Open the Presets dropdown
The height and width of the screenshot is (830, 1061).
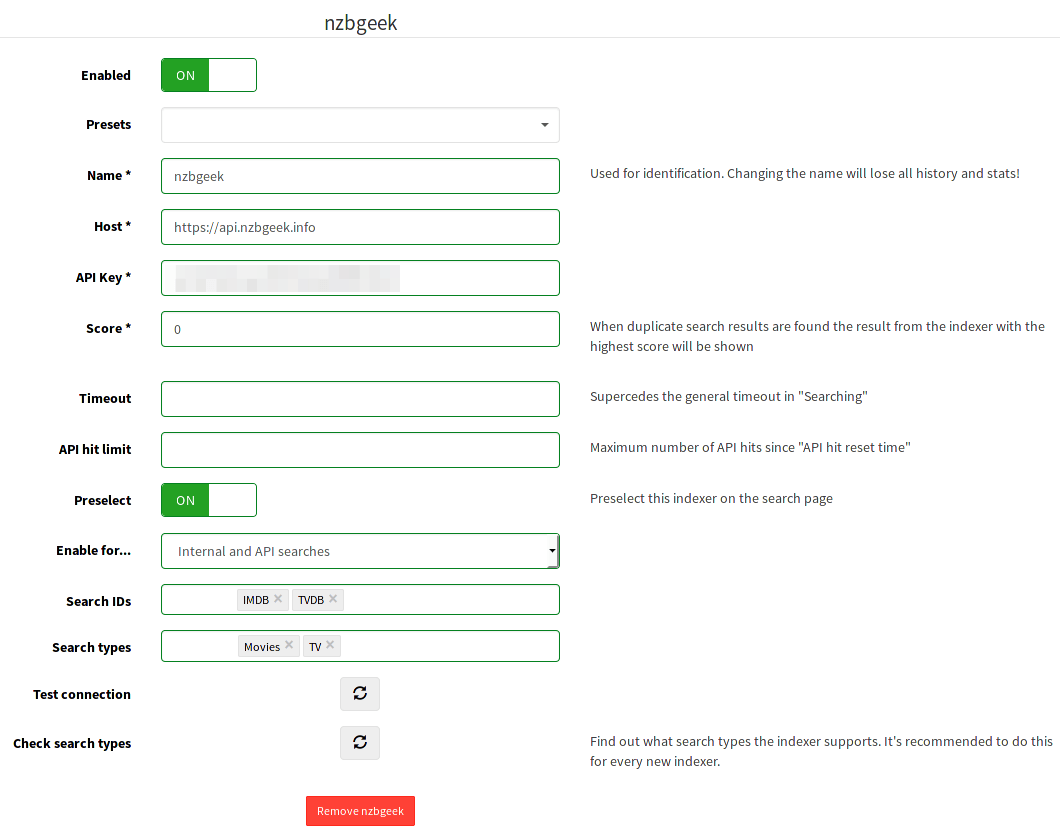click(x=360, y=125)
